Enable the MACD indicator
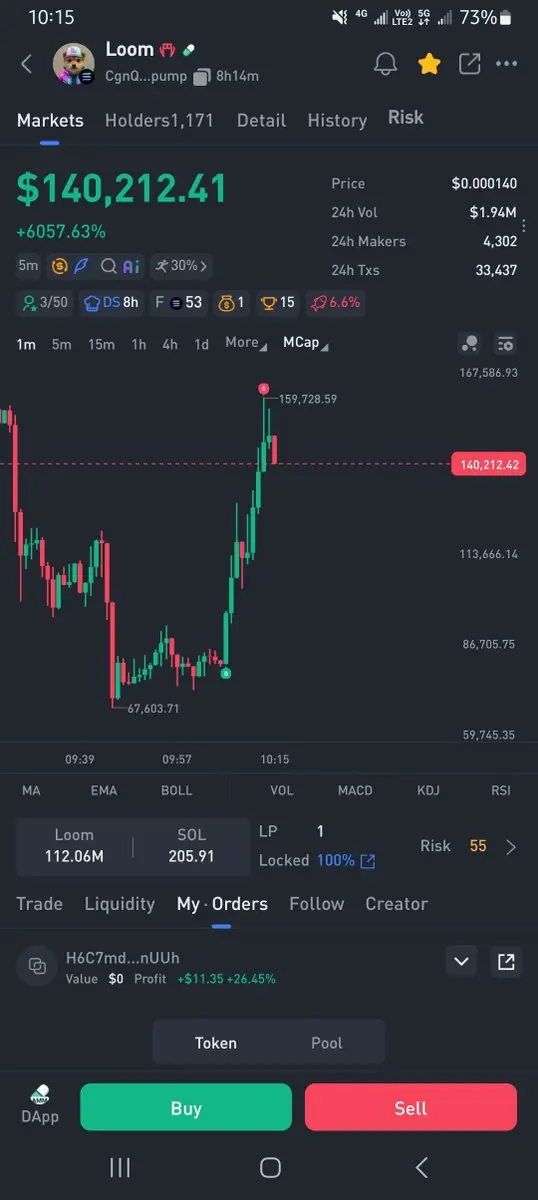 (355, 790)
